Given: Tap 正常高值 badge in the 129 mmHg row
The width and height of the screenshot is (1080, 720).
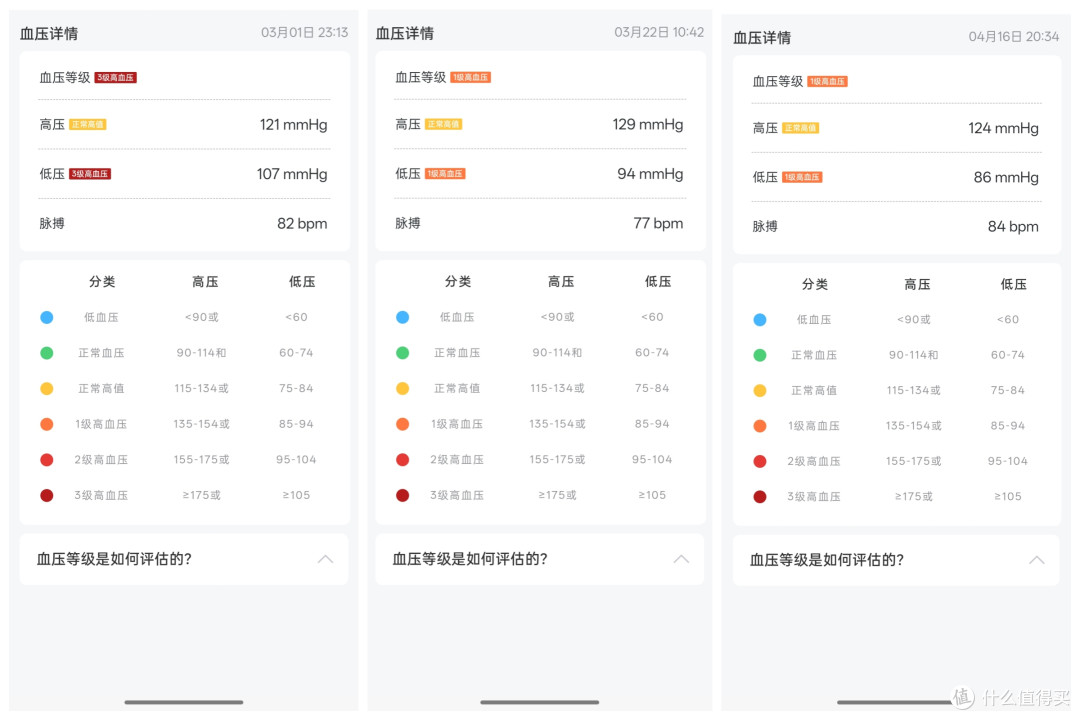Looking at the screenshot, I should [444, 125].
